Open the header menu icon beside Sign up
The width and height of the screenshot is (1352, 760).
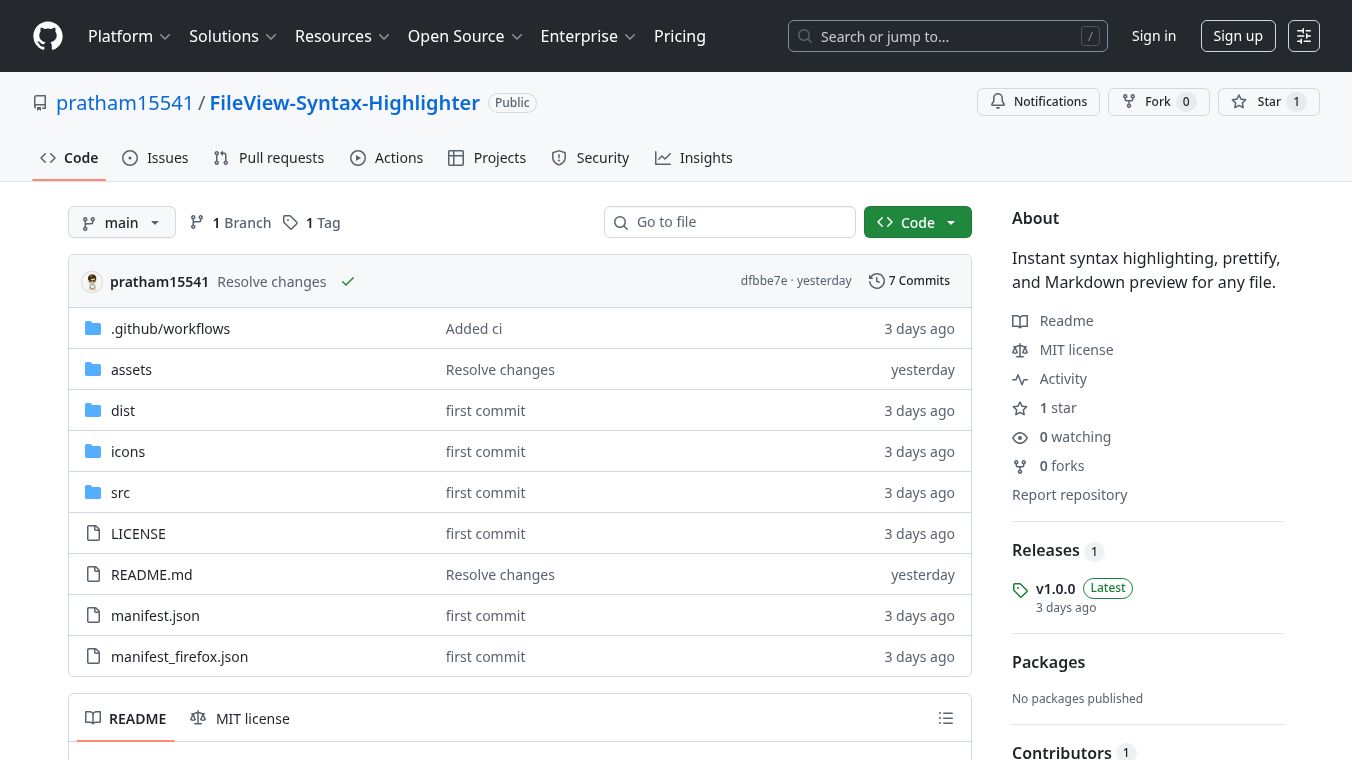[x=1303, y=36]
